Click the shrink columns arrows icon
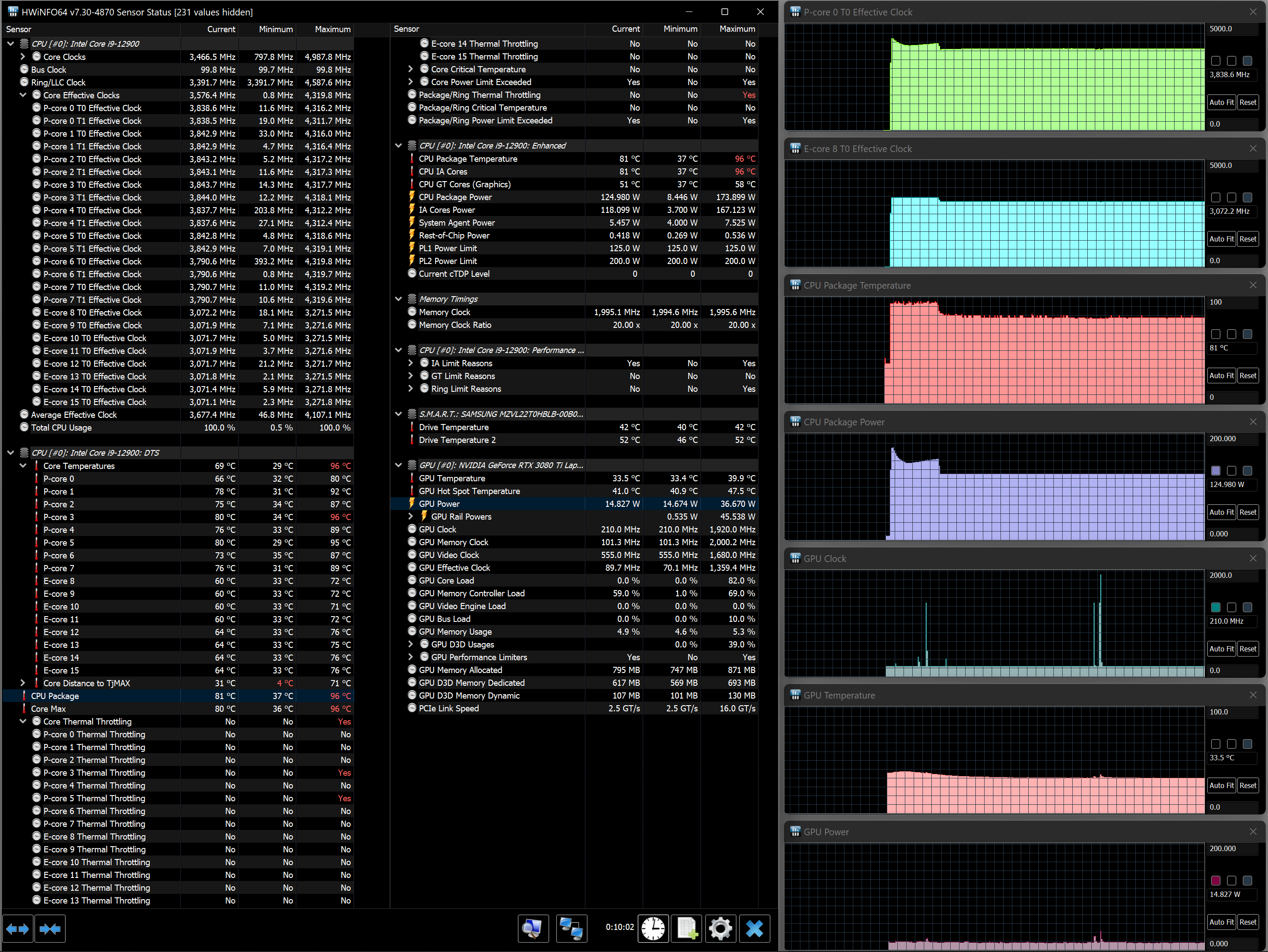The width and height of the screenshot is (1268, 952). [x=50, y=929]
